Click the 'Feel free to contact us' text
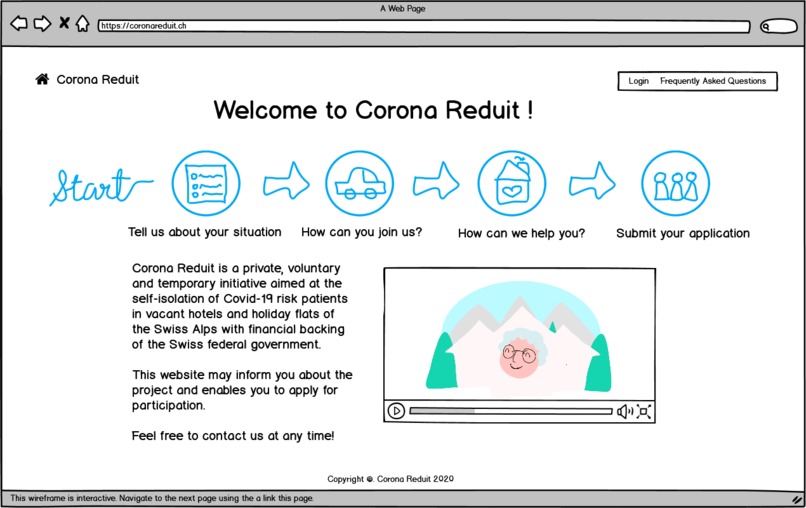The image size is (806, 508). click(233, 436)
